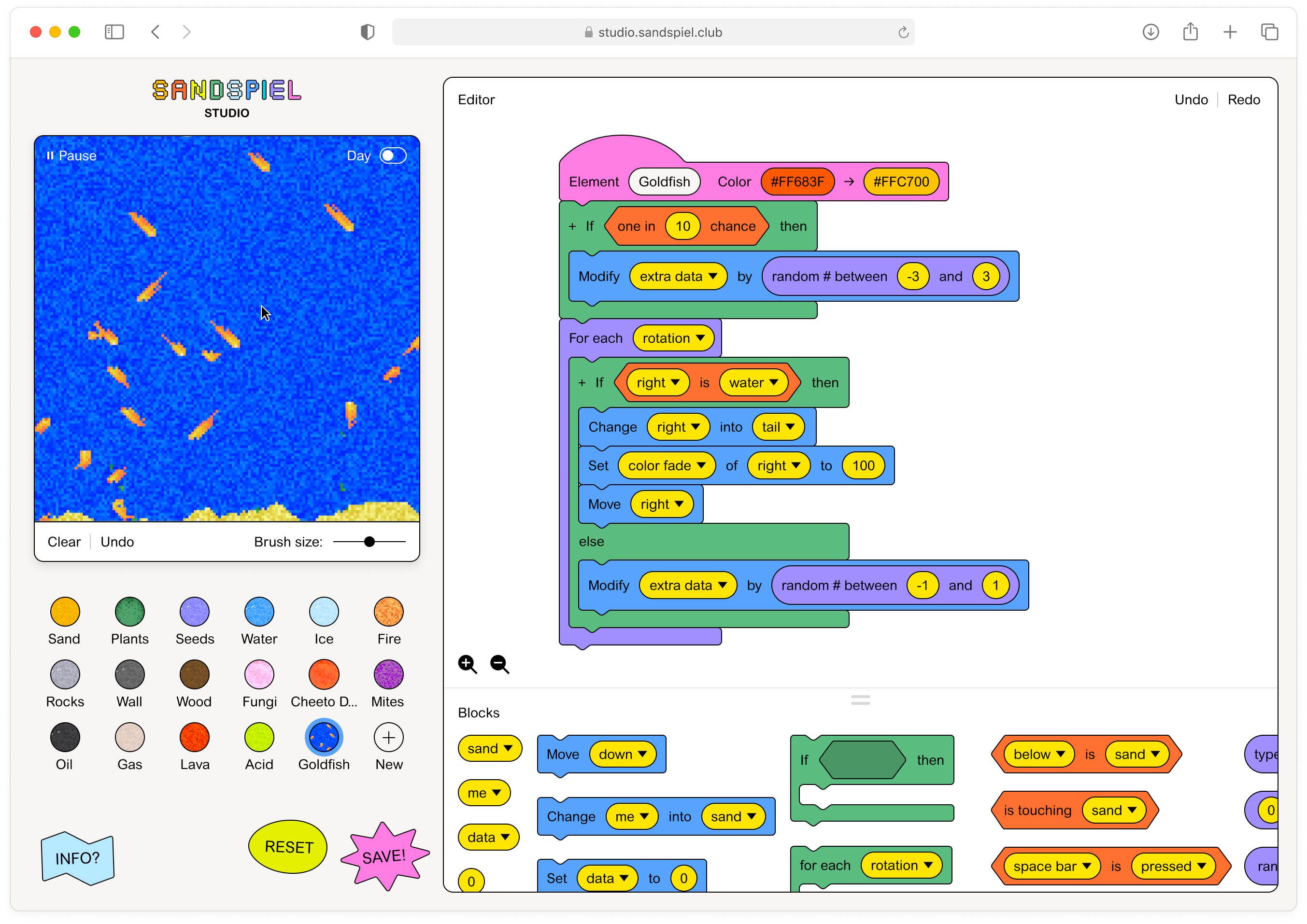Click Undo in the Editor header
The image size is (1307, 924).
coord(1191,99)
